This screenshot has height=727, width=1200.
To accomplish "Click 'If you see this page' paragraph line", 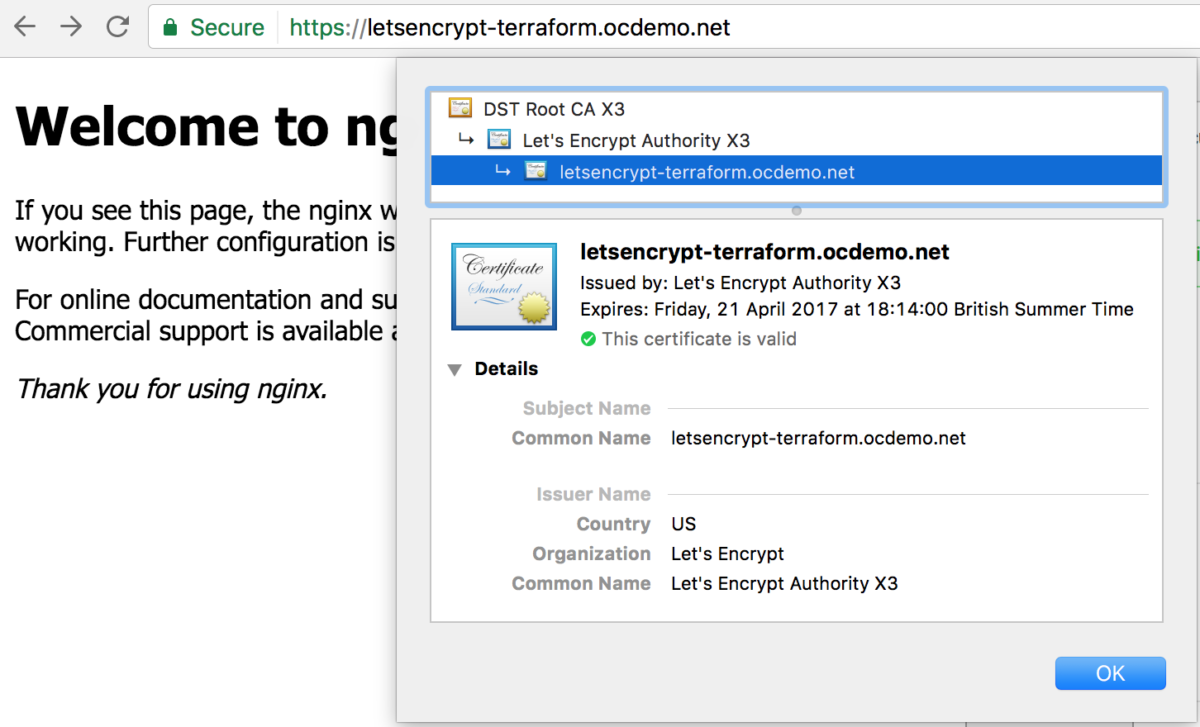I will click(205, 211).
